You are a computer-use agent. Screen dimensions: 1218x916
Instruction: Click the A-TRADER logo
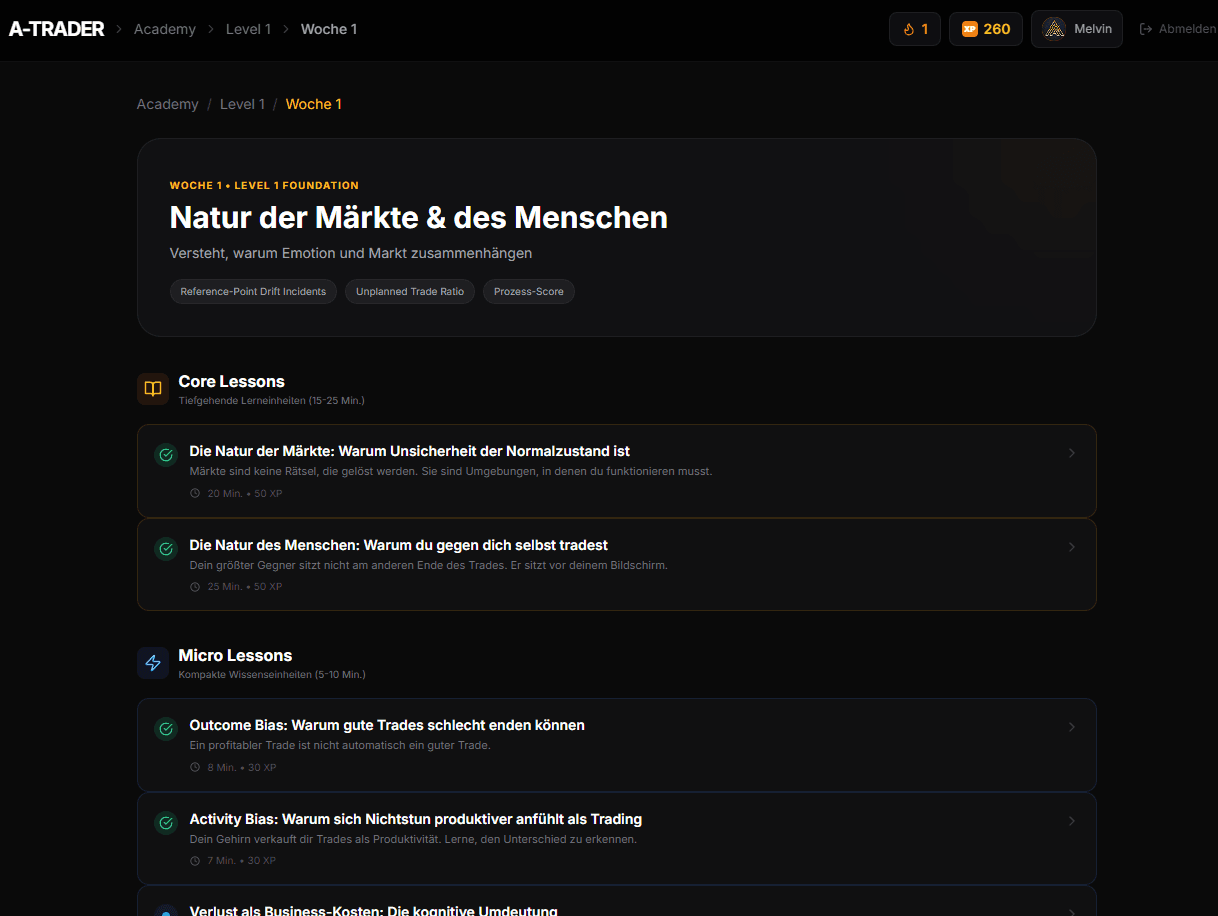coord(56,29)
